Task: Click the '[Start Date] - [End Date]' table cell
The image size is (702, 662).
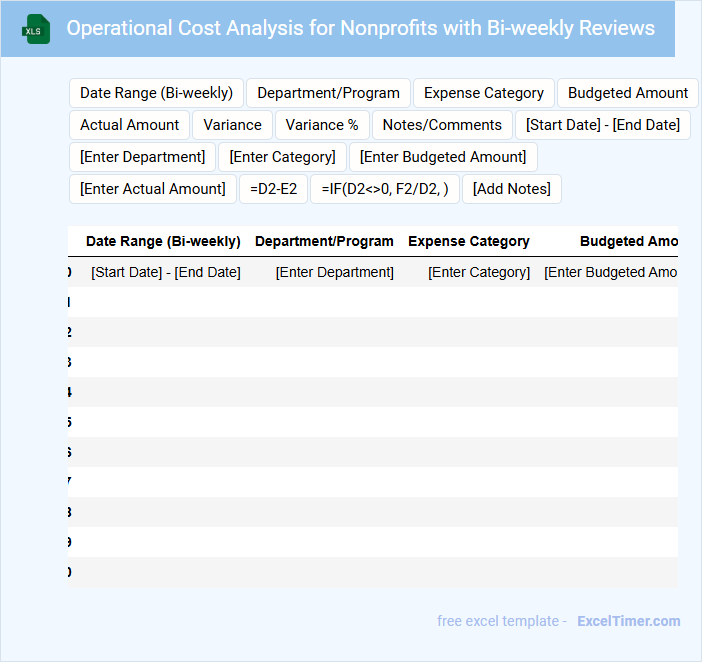Action: [x=166, y=272]
